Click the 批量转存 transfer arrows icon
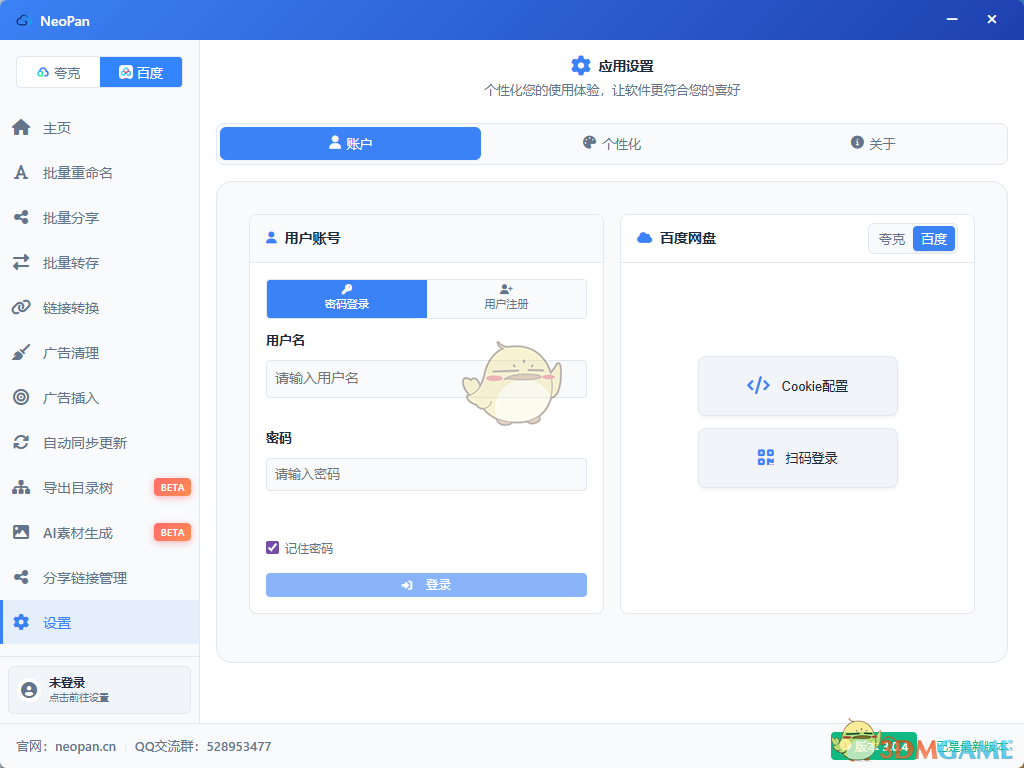The image size is (1024, 768). click(21, 263)
